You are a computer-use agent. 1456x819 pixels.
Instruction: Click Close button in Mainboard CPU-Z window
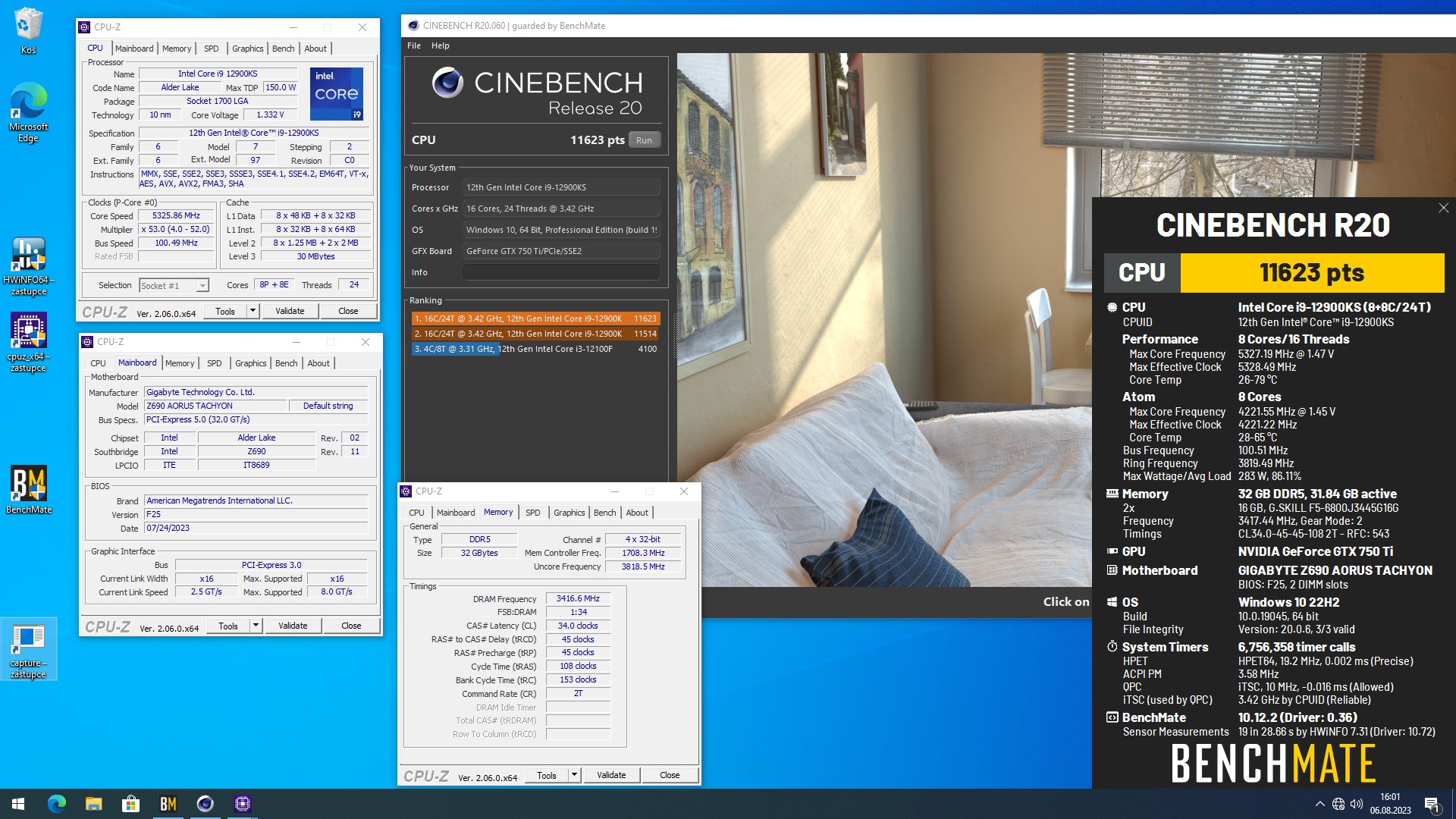[351, 626]
